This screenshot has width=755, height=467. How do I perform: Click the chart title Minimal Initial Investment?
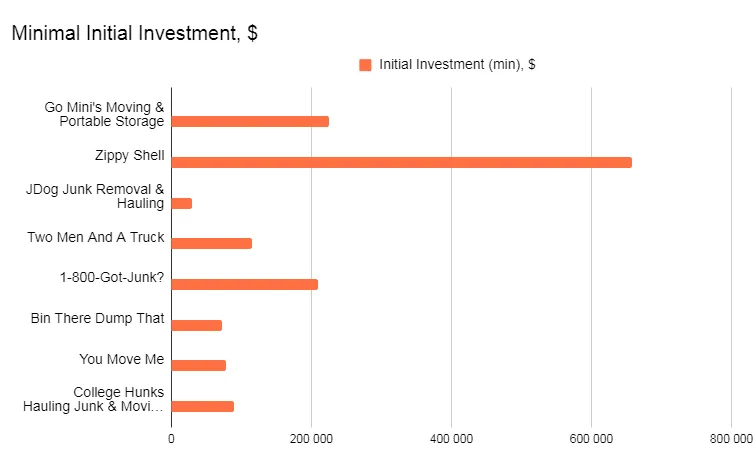coord(134,33)
